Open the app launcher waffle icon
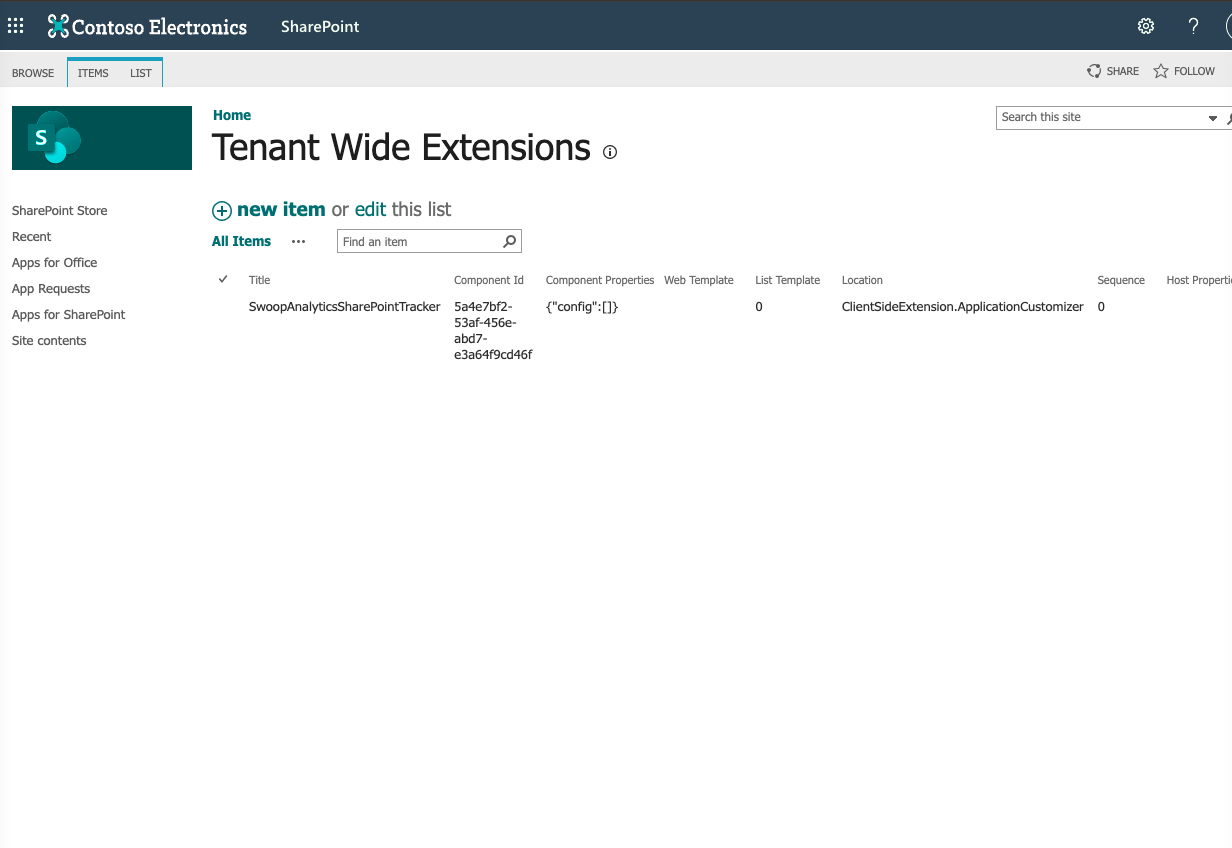Screen dimensions: 1232x848 (16, 26)
